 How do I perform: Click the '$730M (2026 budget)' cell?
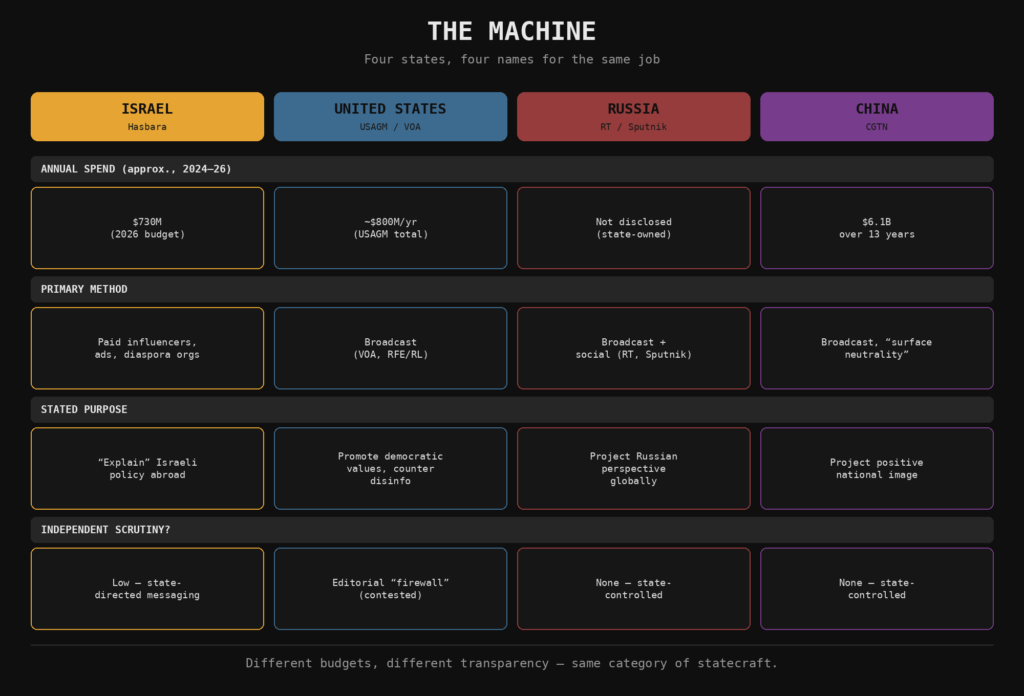click(148, 228)
